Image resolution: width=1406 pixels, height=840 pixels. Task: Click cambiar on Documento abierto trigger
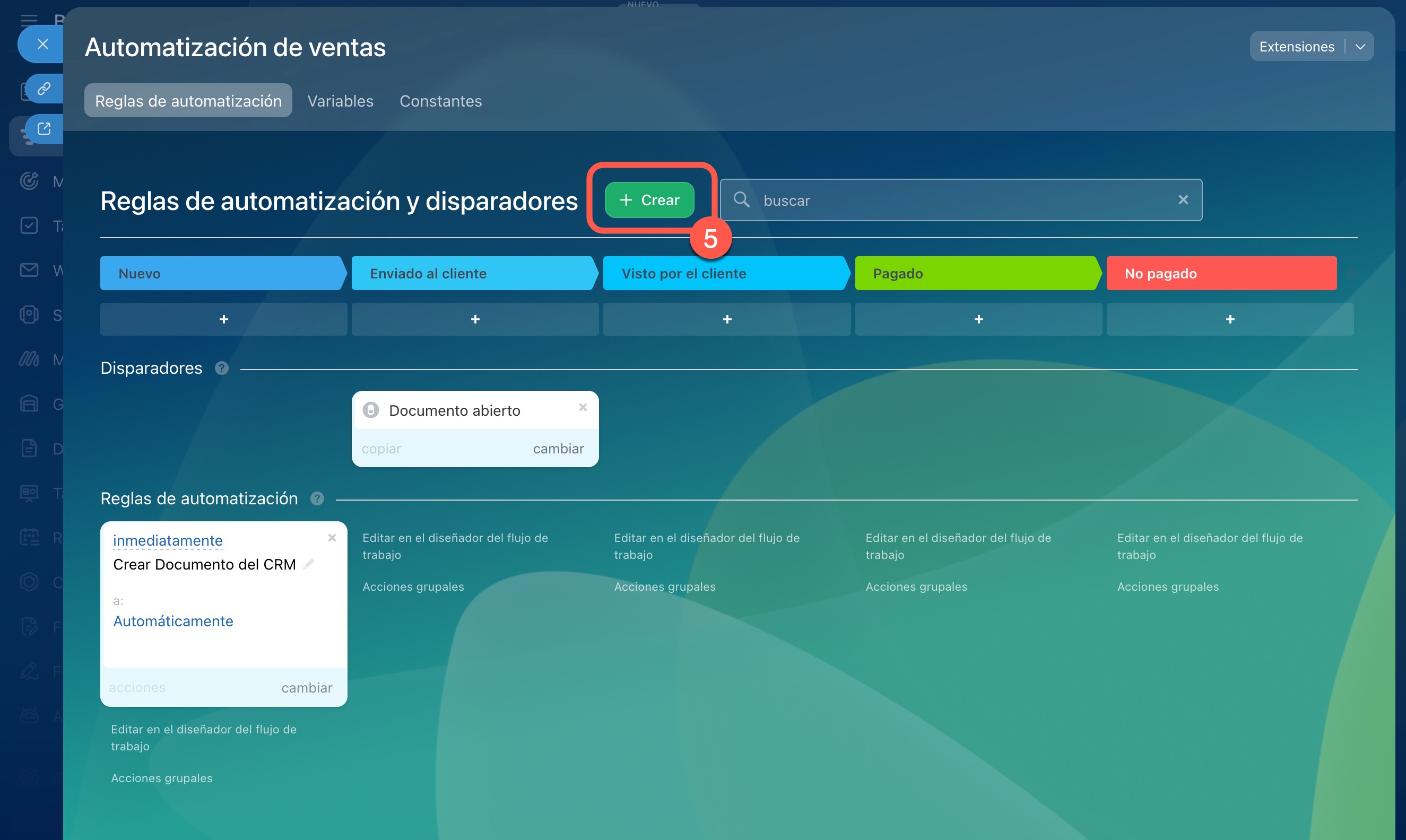coord(558,449)
